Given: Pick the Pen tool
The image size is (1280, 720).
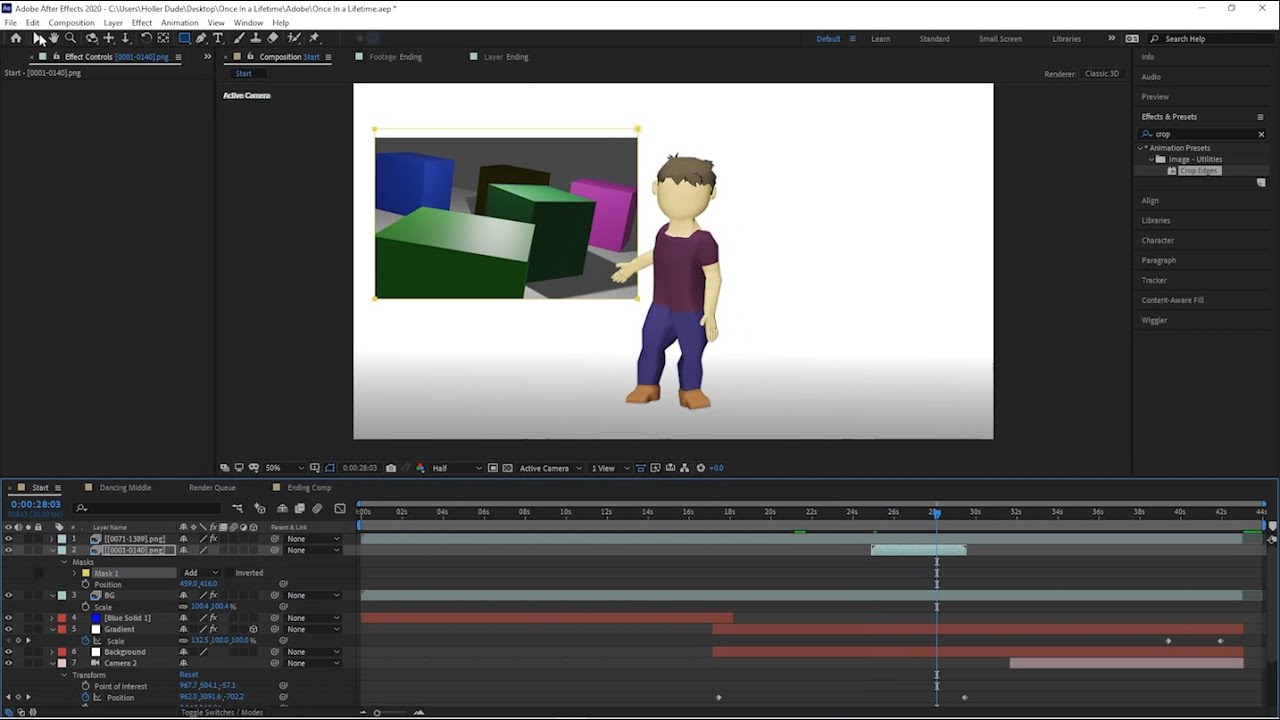Looking at the screenshot, I should coord(201,38).
